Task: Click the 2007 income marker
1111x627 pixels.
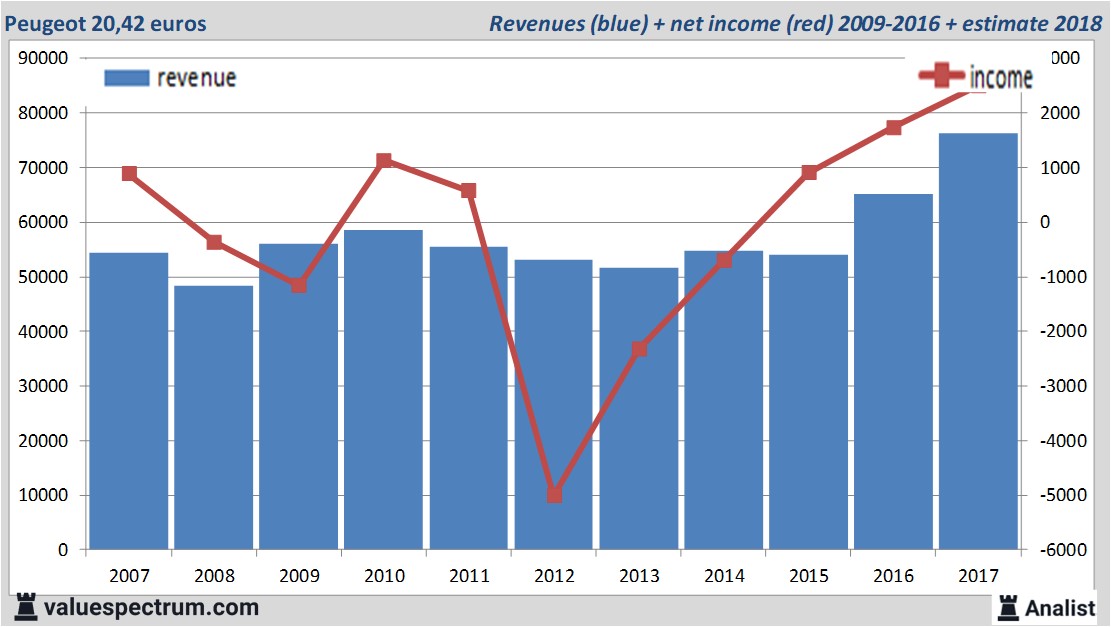Action: 129,173
